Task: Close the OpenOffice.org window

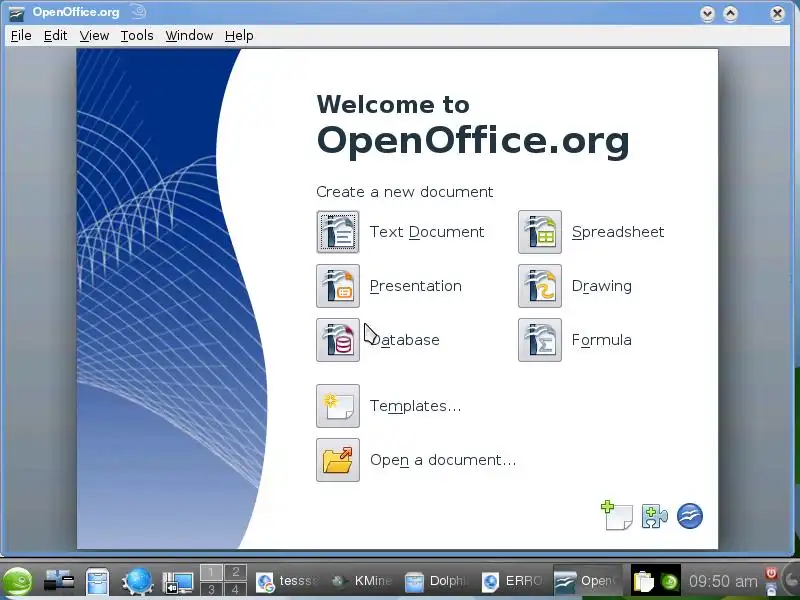Action: click(777, 13)
